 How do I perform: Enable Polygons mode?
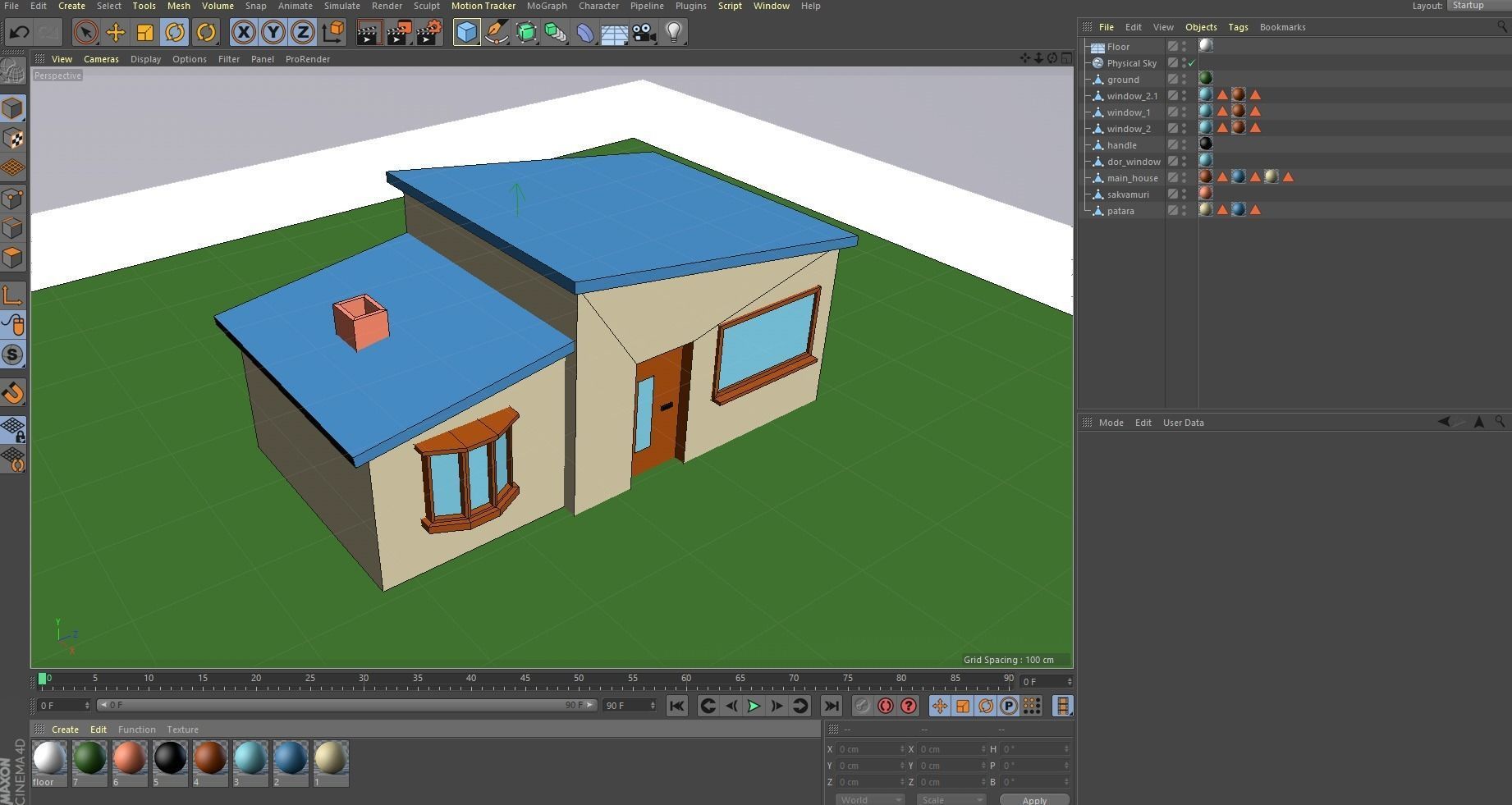coord(13,257)
